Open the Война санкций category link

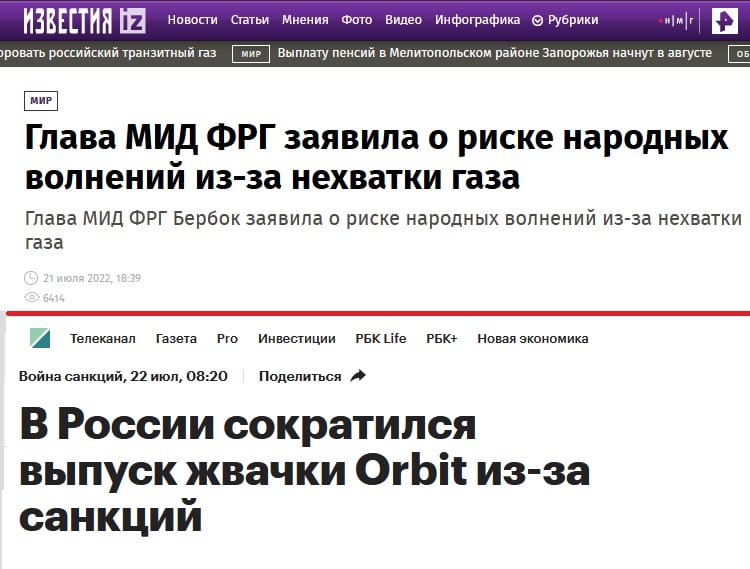pos(71,376)
